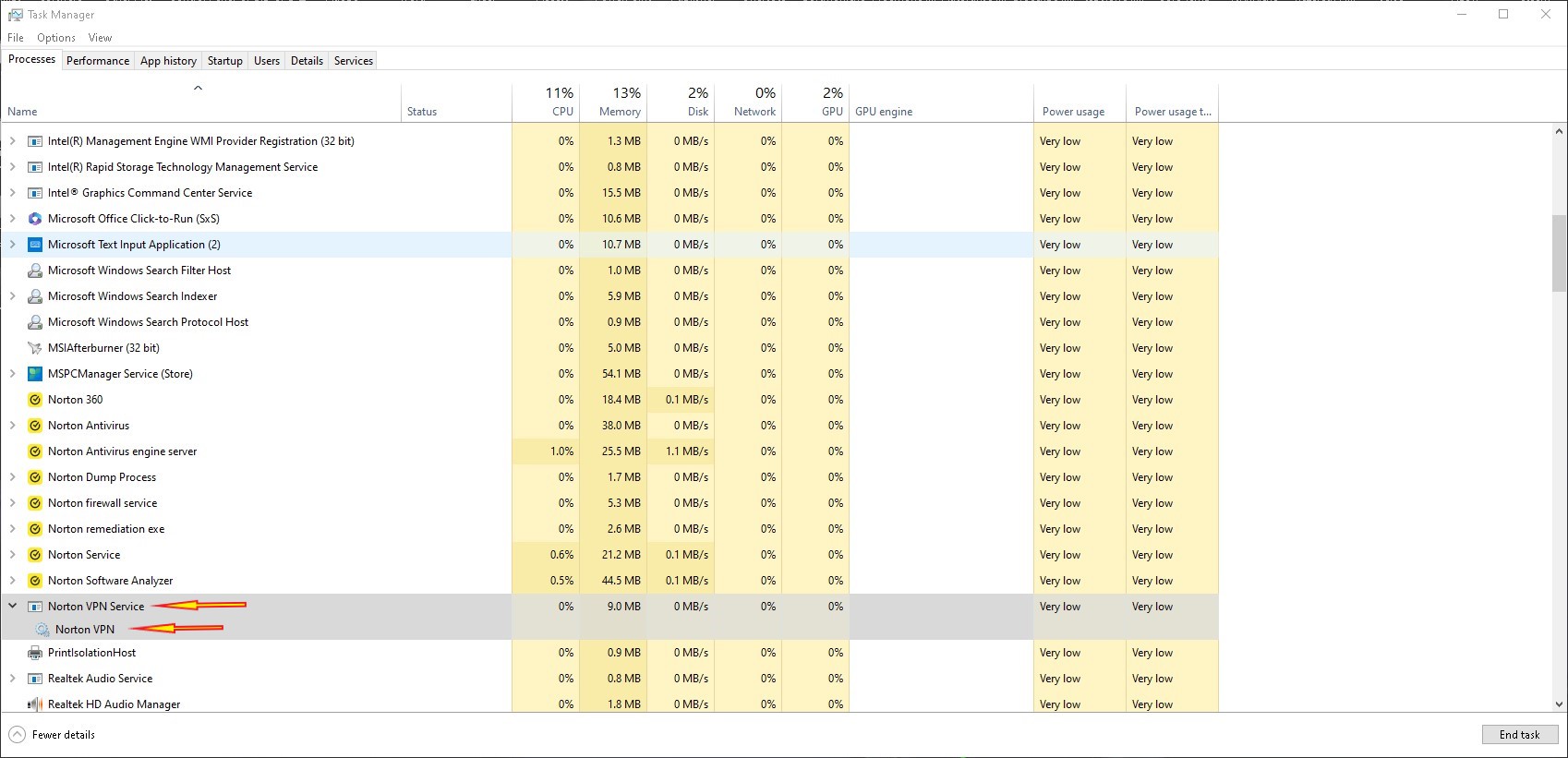Sort processes by Disk column header

pyautogui.click(x=681, y=102)
